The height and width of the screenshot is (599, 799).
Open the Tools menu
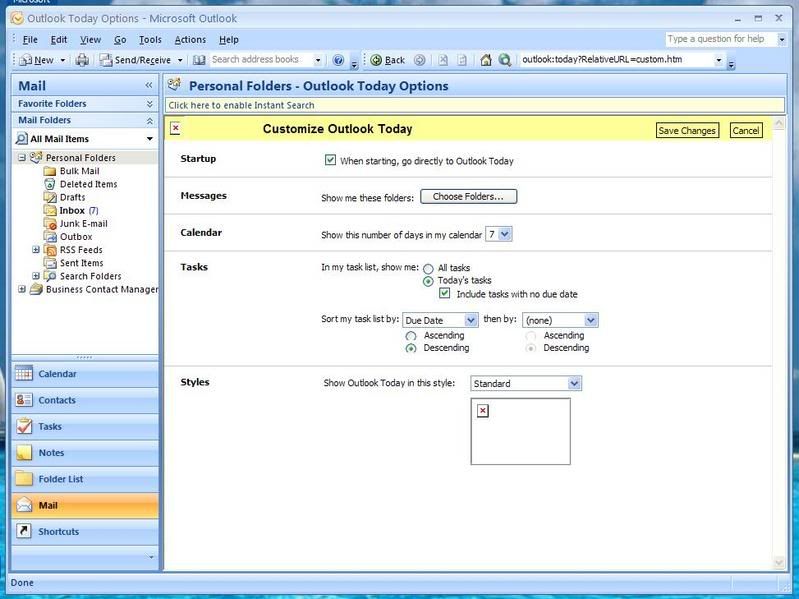coord(150,40)
